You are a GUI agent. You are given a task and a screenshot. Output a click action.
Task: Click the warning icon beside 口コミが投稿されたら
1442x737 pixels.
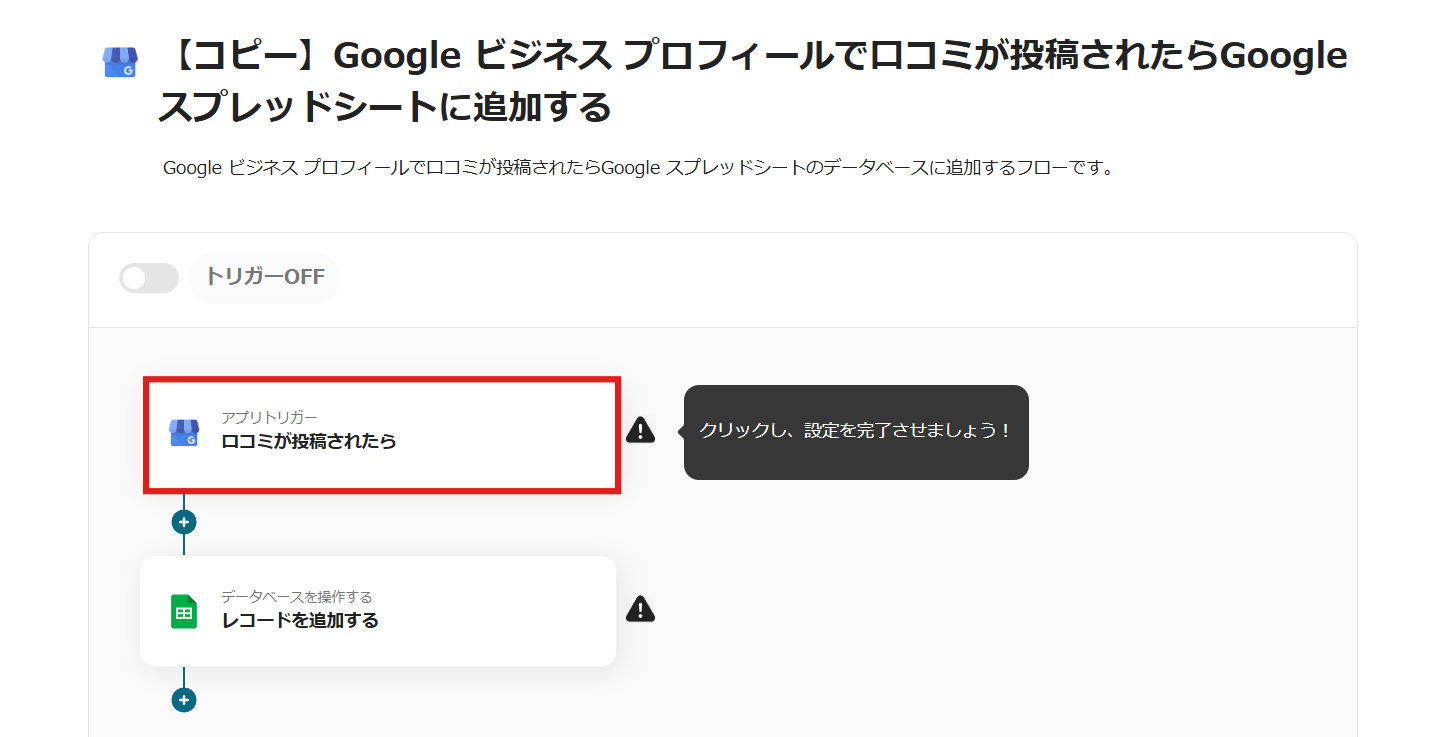(640, 430)
